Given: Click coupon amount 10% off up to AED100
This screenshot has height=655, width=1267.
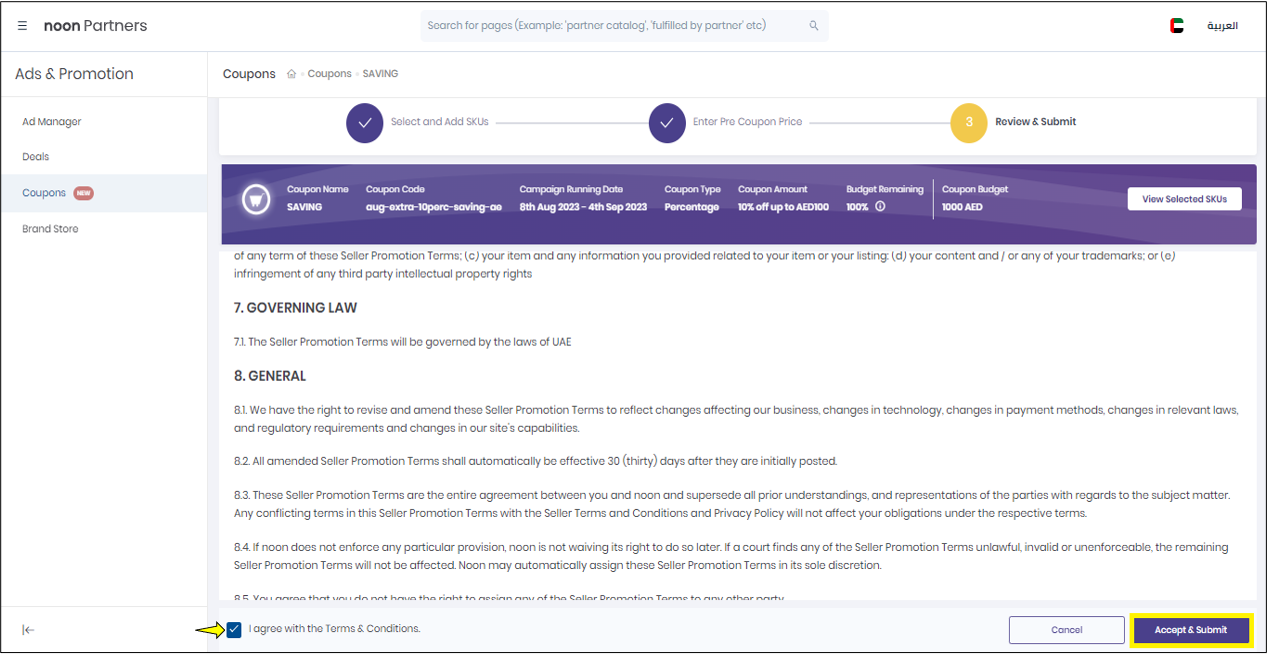Looking at the screenshot, I should click(784, 207).
